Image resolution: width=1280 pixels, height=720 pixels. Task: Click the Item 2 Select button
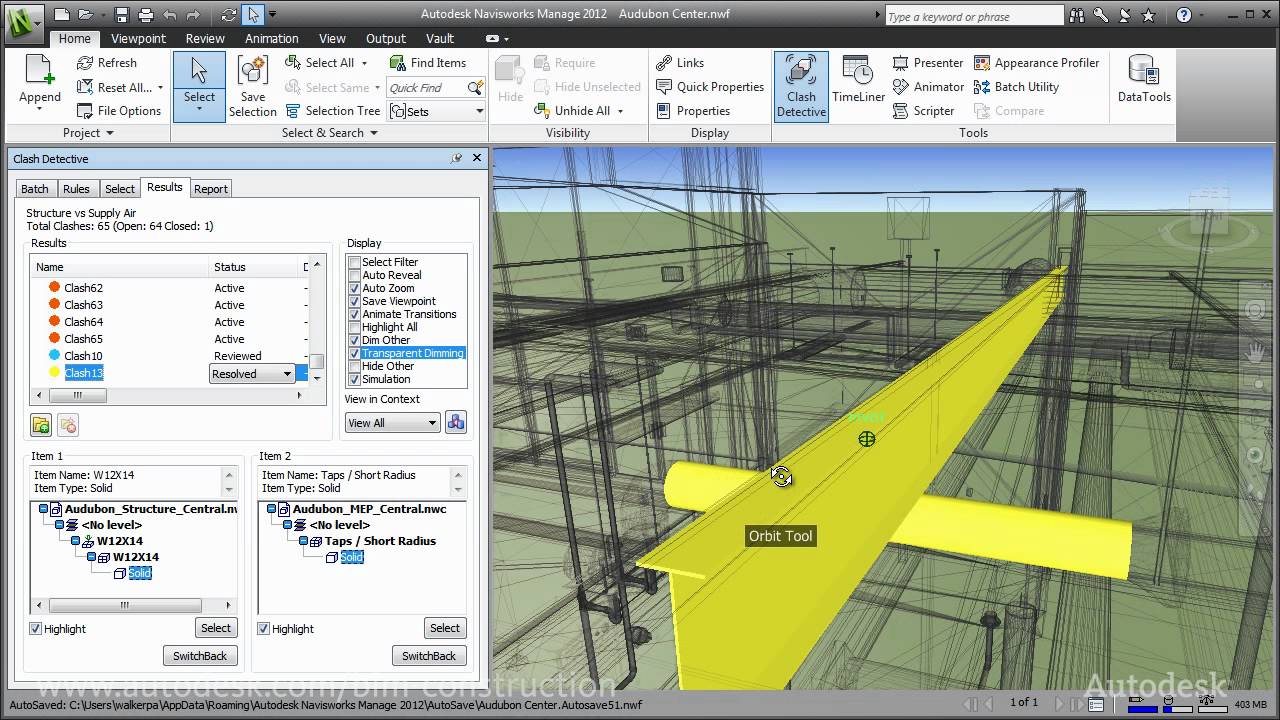pos(445,628)
